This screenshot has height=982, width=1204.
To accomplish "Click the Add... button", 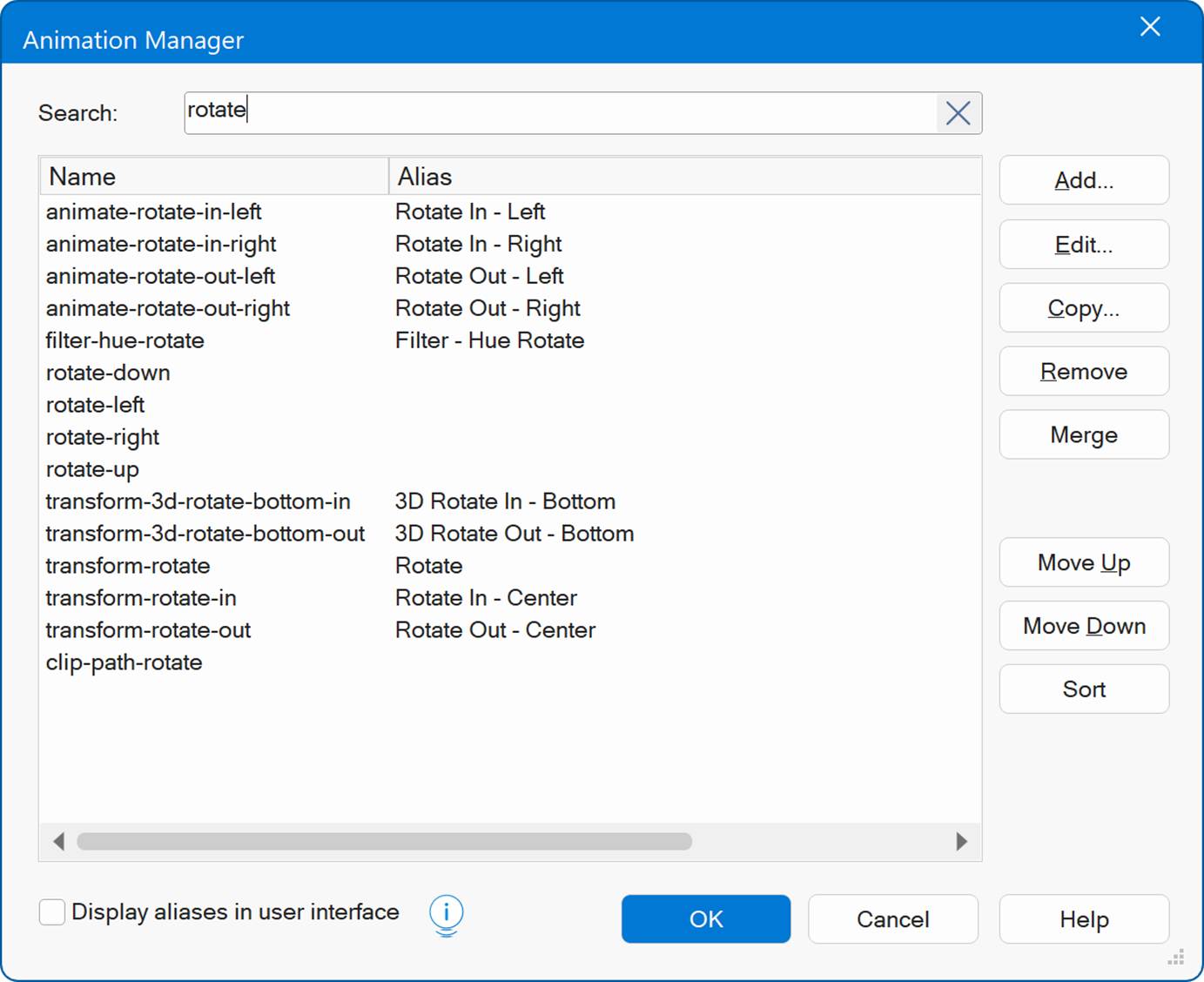I will (x=1083, y=180).
